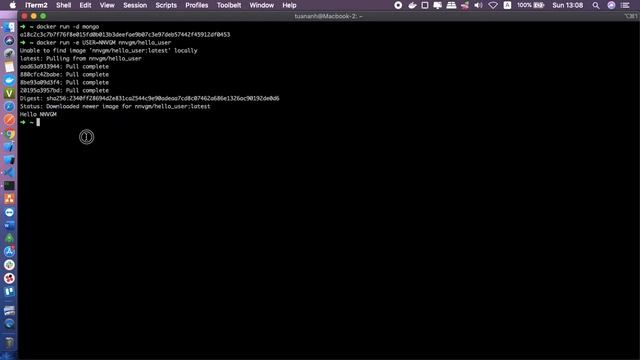Image resolution: width=640 pixels, height=360 pixels.
Task: Open Finder in the Dock
Action: click(9, 27)
